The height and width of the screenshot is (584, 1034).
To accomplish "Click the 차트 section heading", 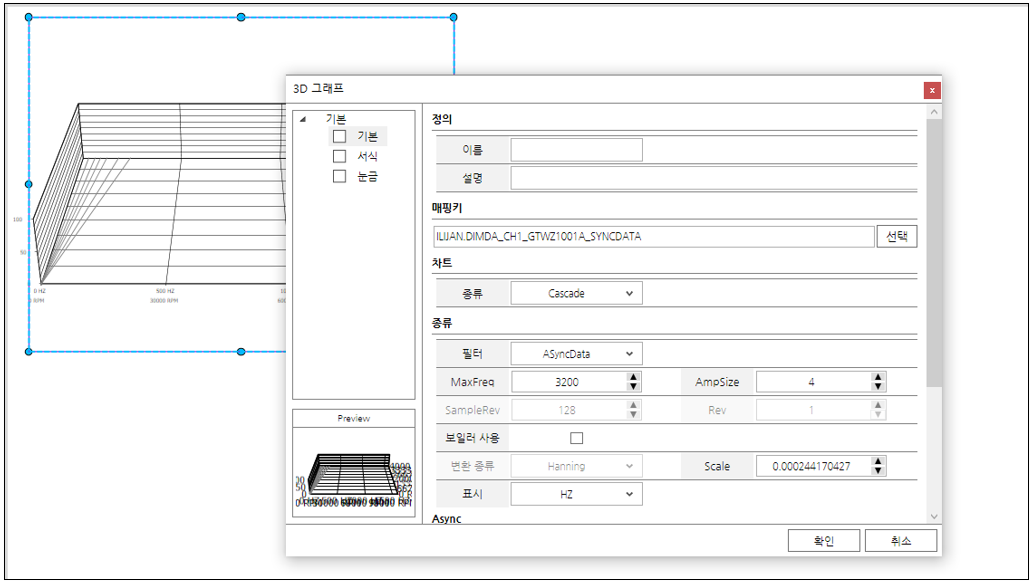I will 442,263.
